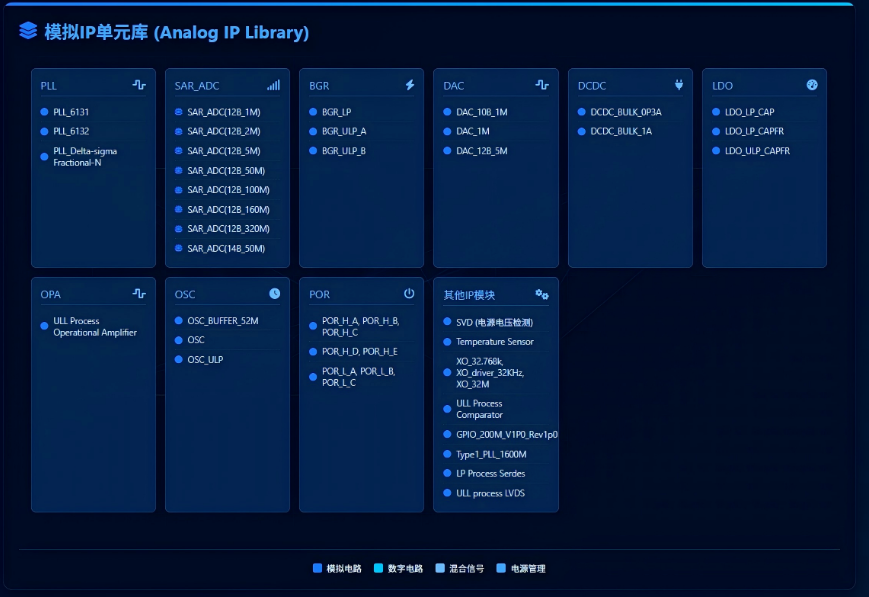Select BGR_ULP_A in the BGR list
This screenshot has height=597, width=869.
[343, 131]
